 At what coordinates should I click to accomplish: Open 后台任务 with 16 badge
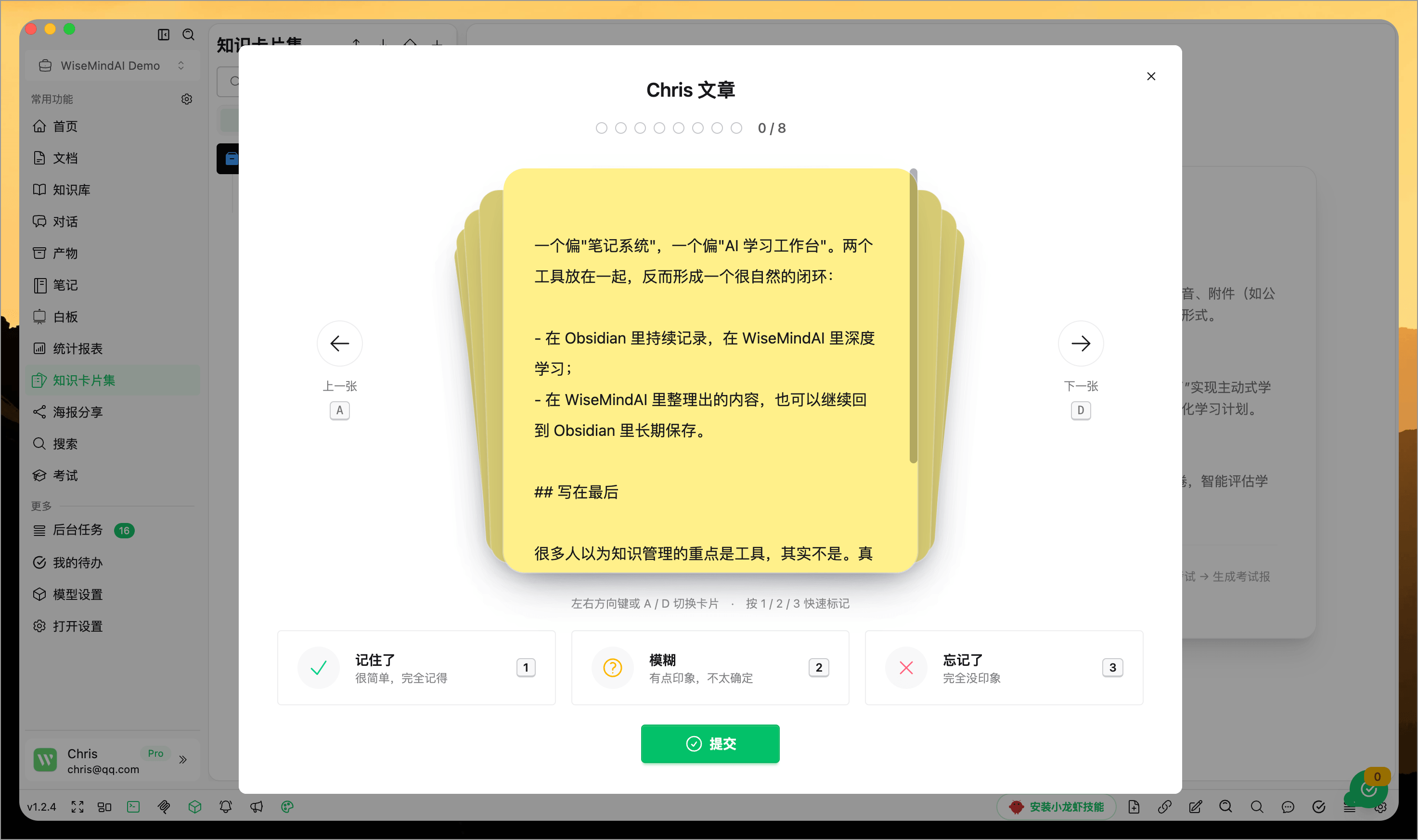pos(112,530)
